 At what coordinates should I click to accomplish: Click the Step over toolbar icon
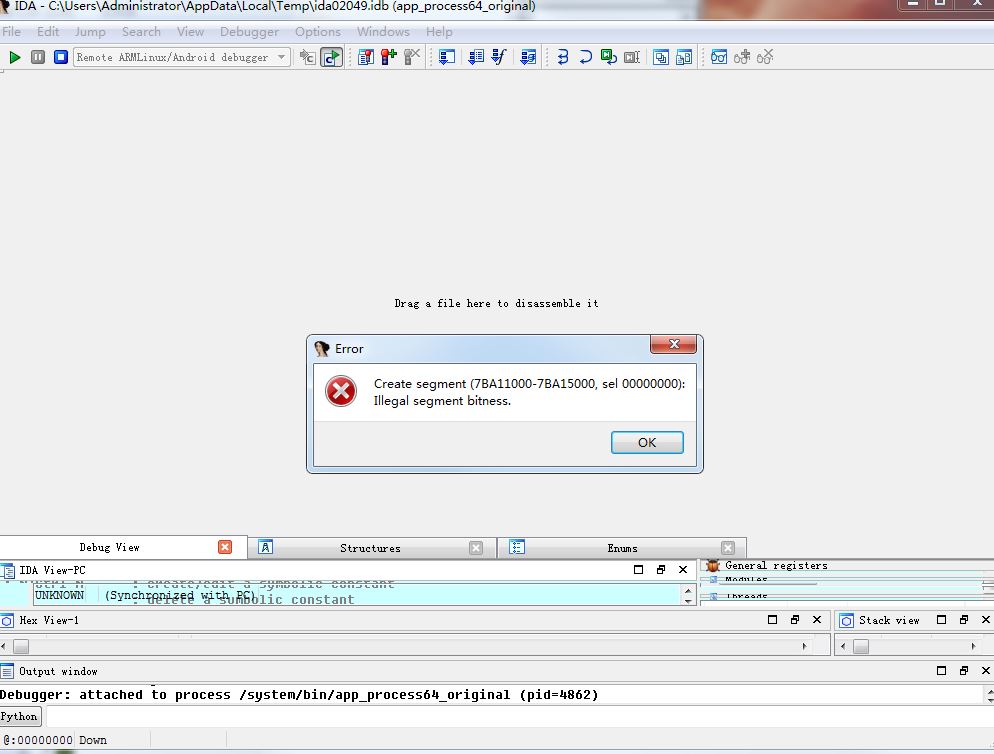pyautogui.click(x=586, y=57)
